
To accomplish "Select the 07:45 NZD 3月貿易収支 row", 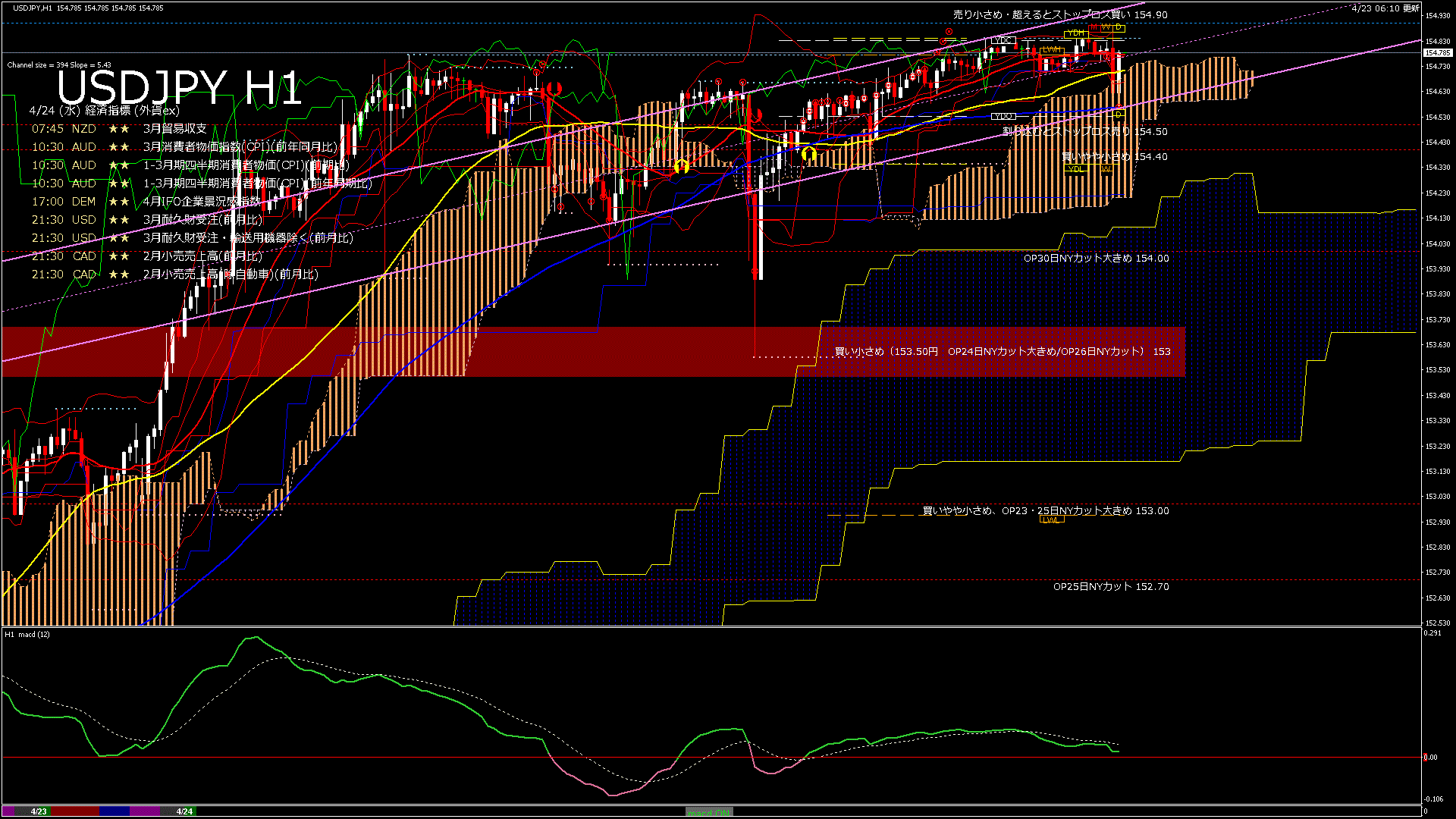I will (x=119, y=129).
